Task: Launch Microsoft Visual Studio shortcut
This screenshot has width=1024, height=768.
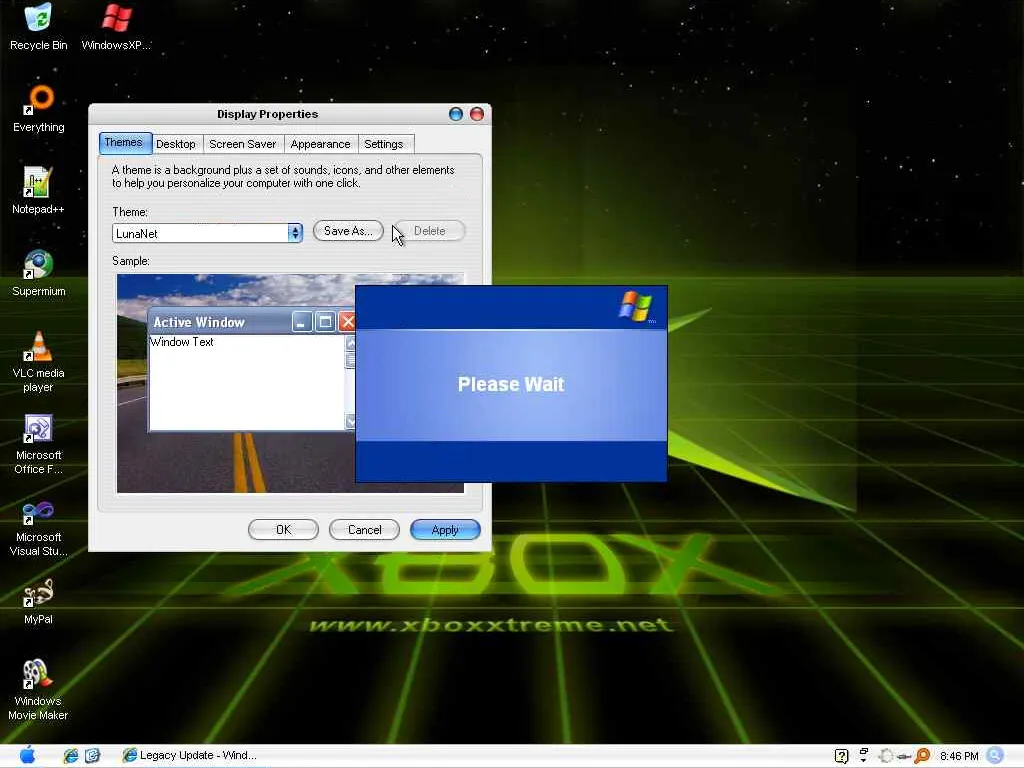Action: tap(38, 526)
